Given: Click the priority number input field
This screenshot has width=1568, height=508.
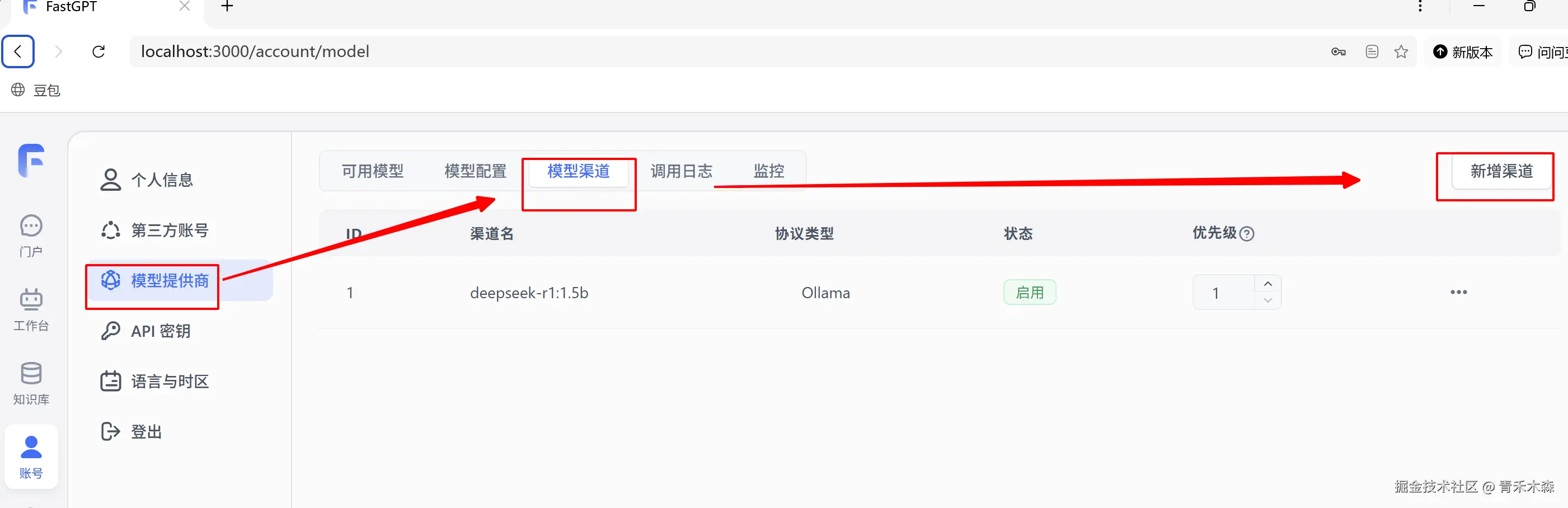Looking at the screenshot, I should (x=1223, y=293).
